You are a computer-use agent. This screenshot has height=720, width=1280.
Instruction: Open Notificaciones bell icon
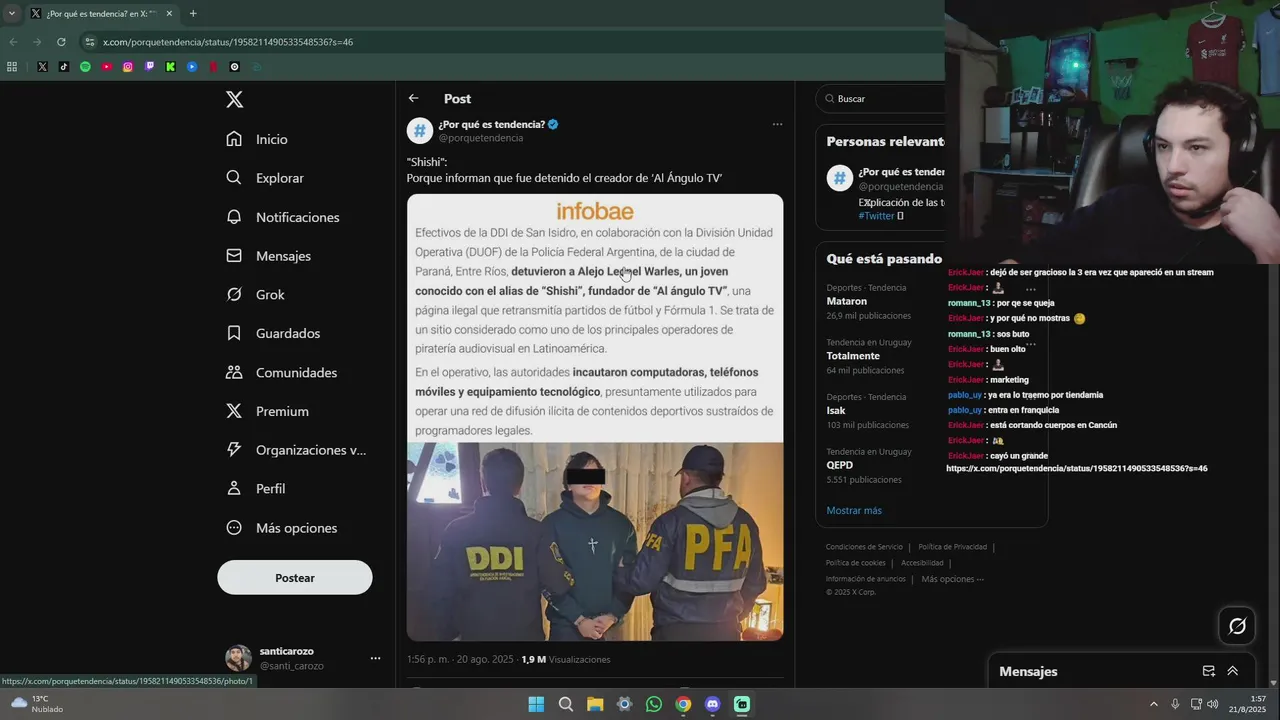point(234,216)
